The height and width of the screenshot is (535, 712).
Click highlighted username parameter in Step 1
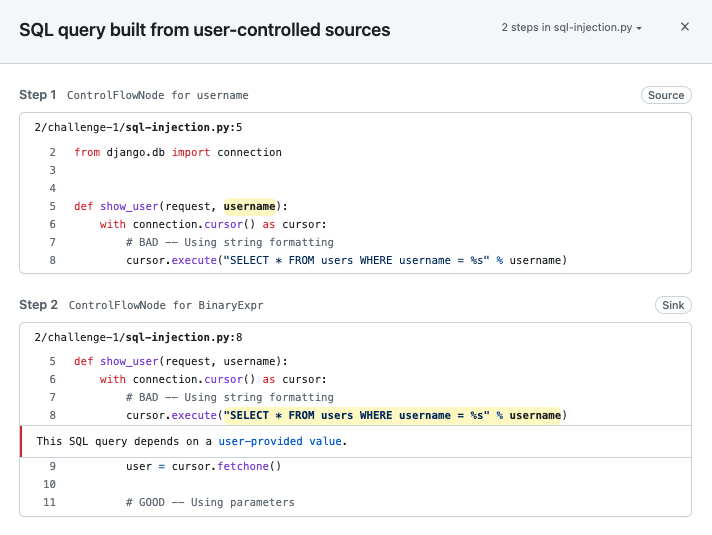click(x=250, y=207)
